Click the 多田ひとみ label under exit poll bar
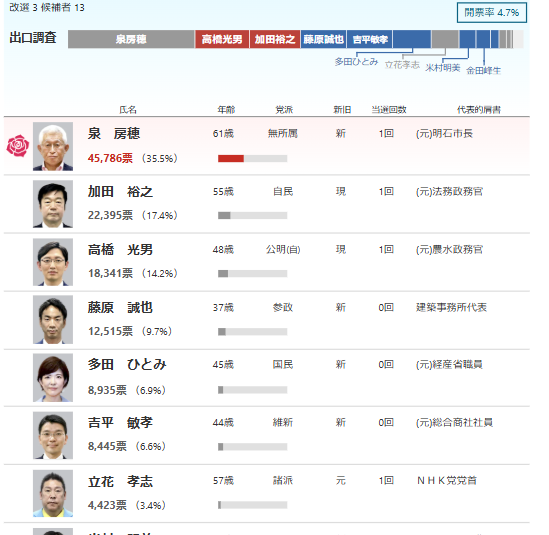 [356, 62]
